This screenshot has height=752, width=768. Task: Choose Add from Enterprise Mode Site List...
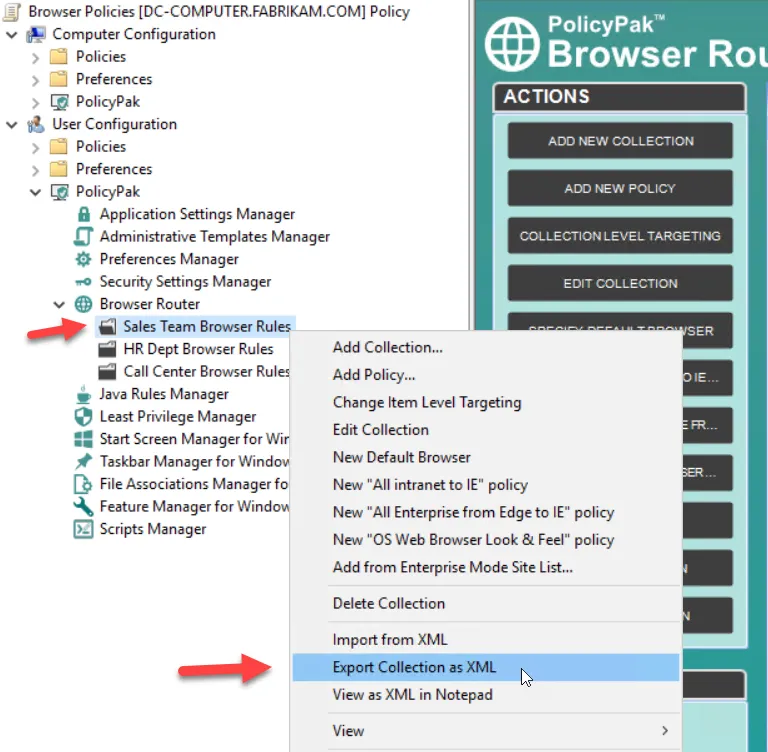point(485,567)
